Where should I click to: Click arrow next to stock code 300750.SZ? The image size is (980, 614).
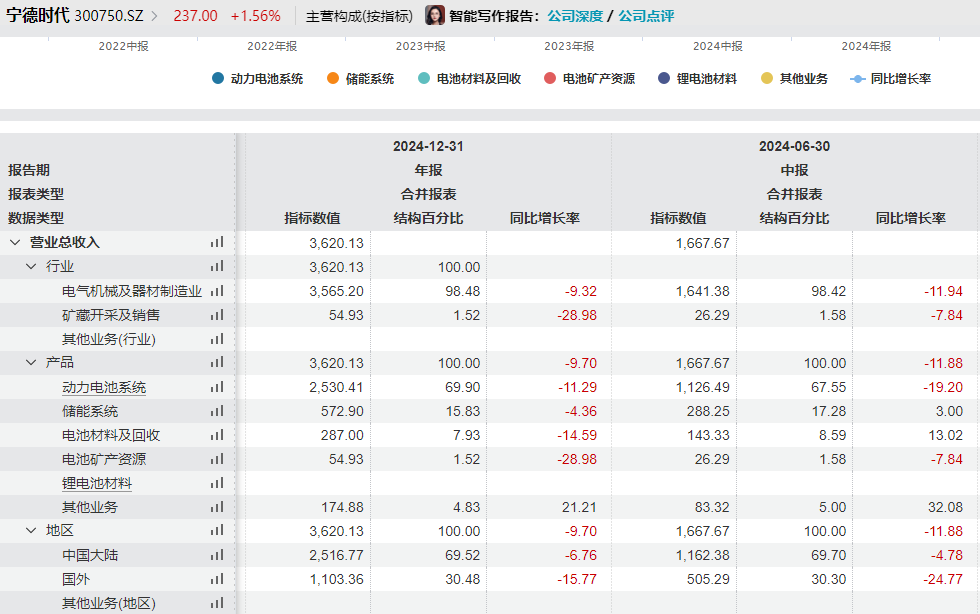[x=154, y=16]
